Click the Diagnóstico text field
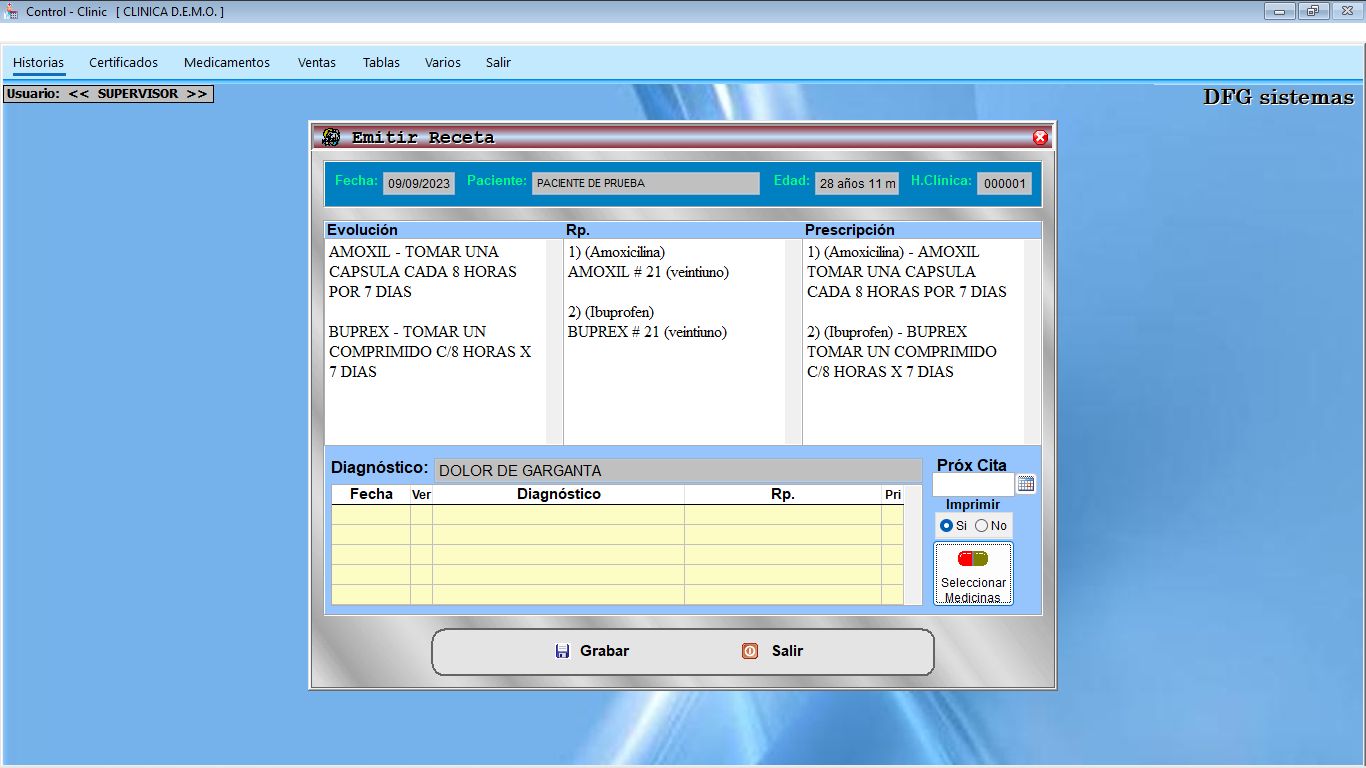This screenshot has width=1366, height=768. (x=678, y=470)
